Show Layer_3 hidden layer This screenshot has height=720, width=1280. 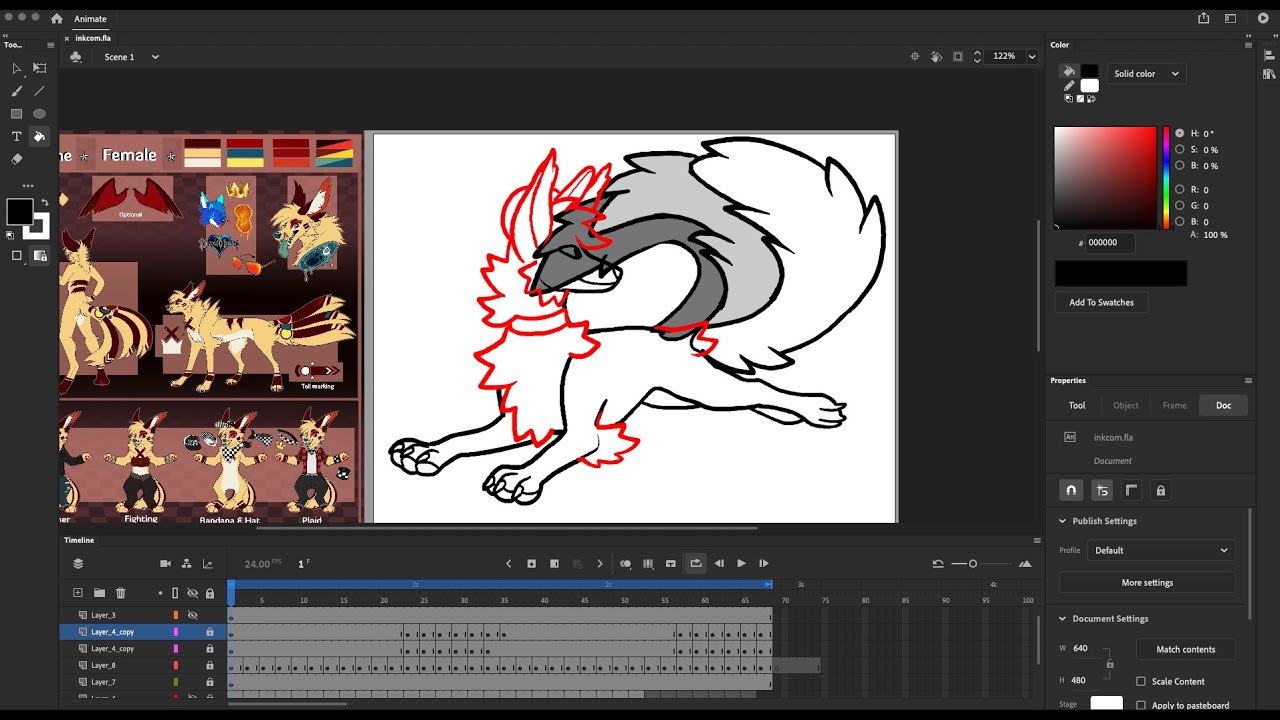pyautogui.click(x=193, y=615)
